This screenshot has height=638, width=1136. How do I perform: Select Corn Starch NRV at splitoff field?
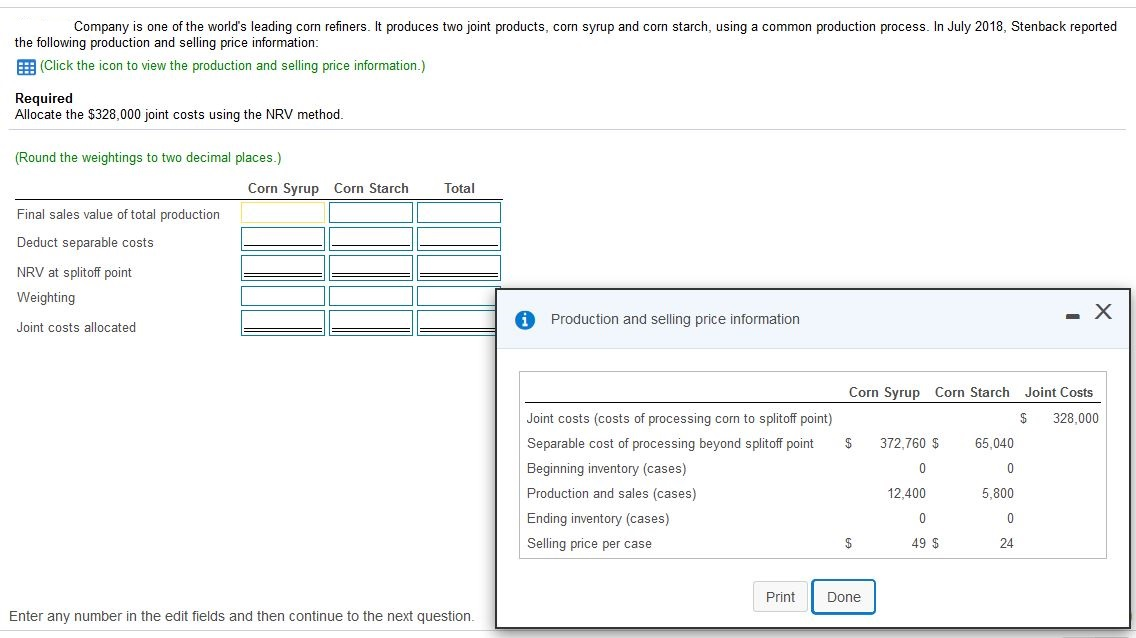[371, 268]
